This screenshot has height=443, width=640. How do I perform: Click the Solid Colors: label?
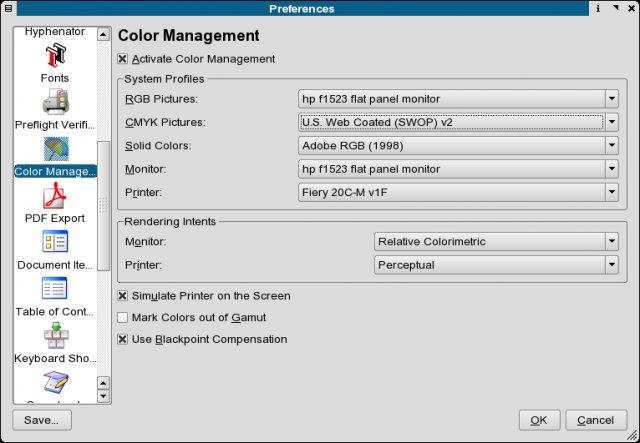(x=158, y=146)
